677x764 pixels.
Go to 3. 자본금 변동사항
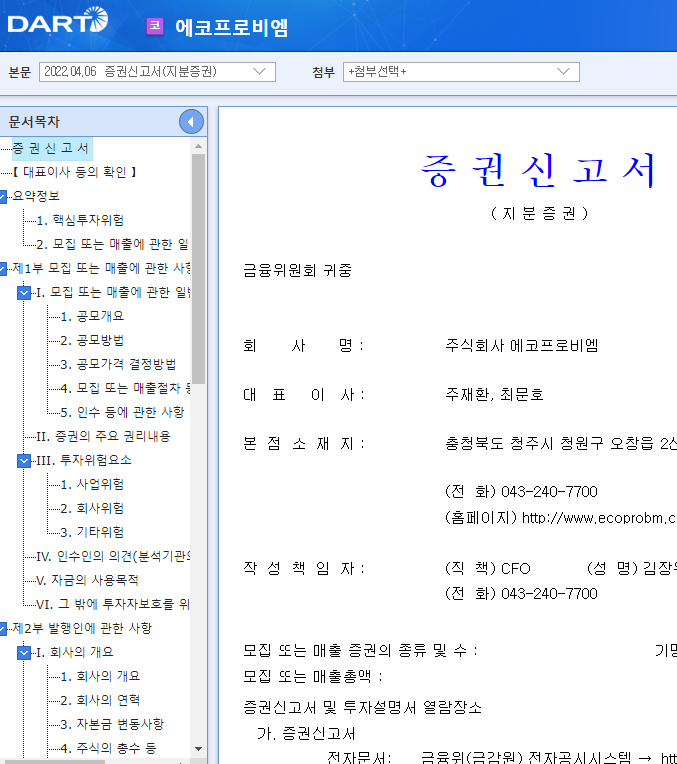point(112,724)
